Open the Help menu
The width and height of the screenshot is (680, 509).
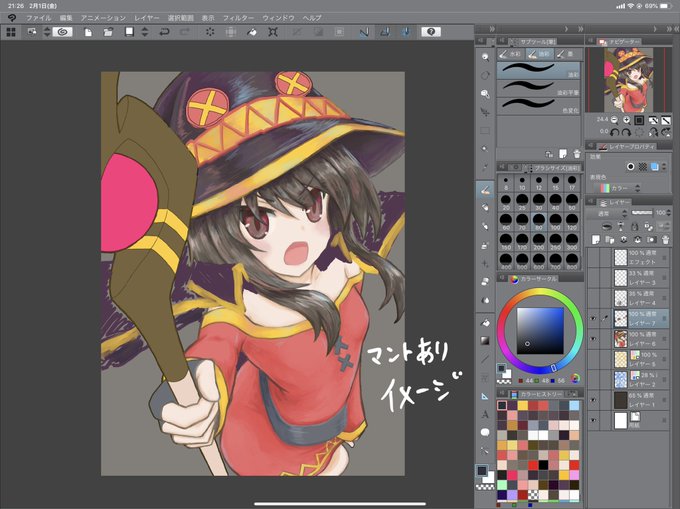(x=312, y=18)
